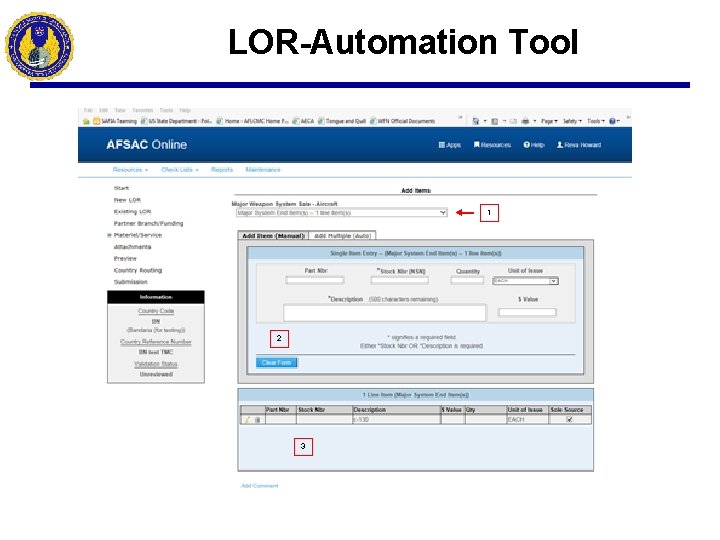720x540 pixels.
Task: Click the browser print icon
Action: (525, 121)
